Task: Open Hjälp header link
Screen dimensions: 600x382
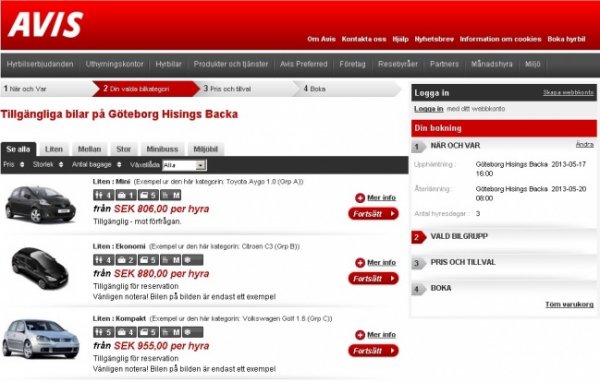Action: pos(401,39)
